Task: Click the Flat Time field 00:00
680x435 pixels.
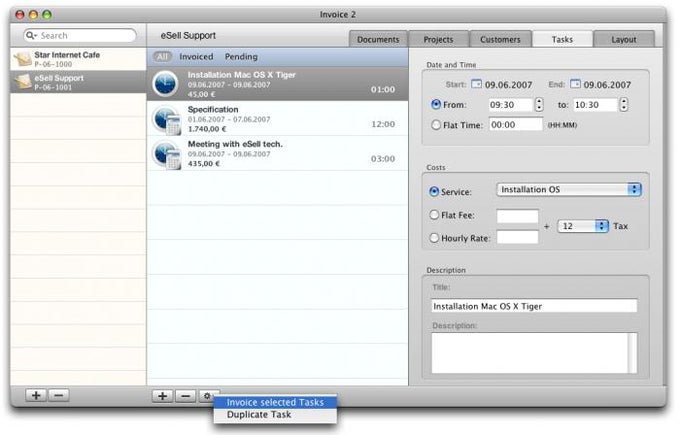Action: click(516, 125)
